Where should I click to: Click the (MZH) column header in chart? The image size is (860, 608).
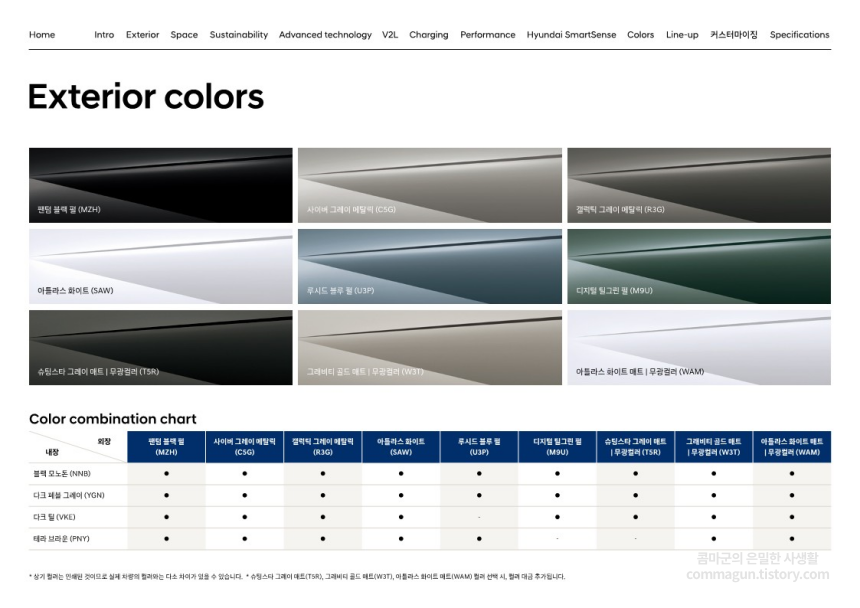(x=166, y=447)
